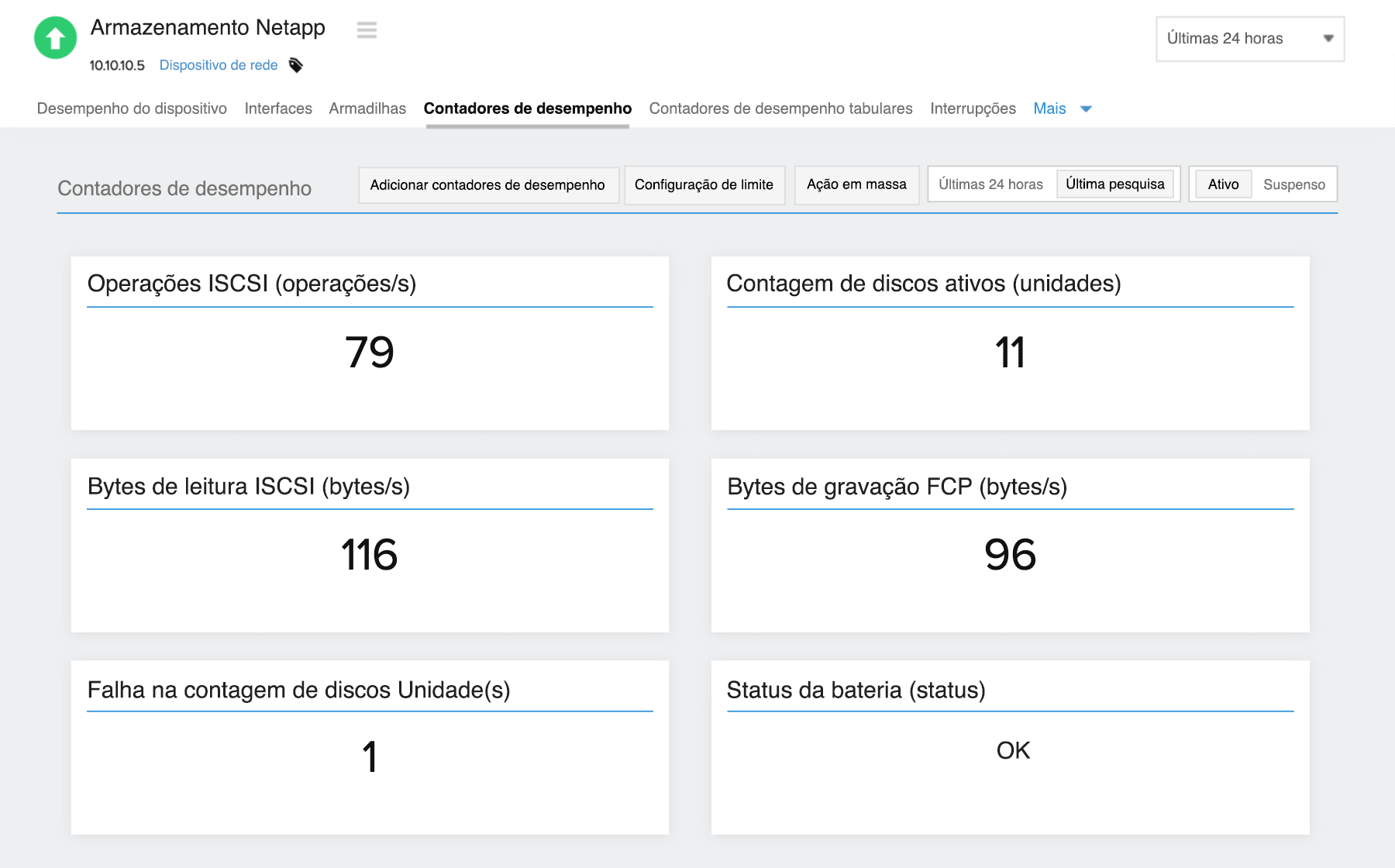Click the tag icon next to Dispositivo de rede
The image size is (1395, 868).
pyautogui.click(x=297, y=65)
